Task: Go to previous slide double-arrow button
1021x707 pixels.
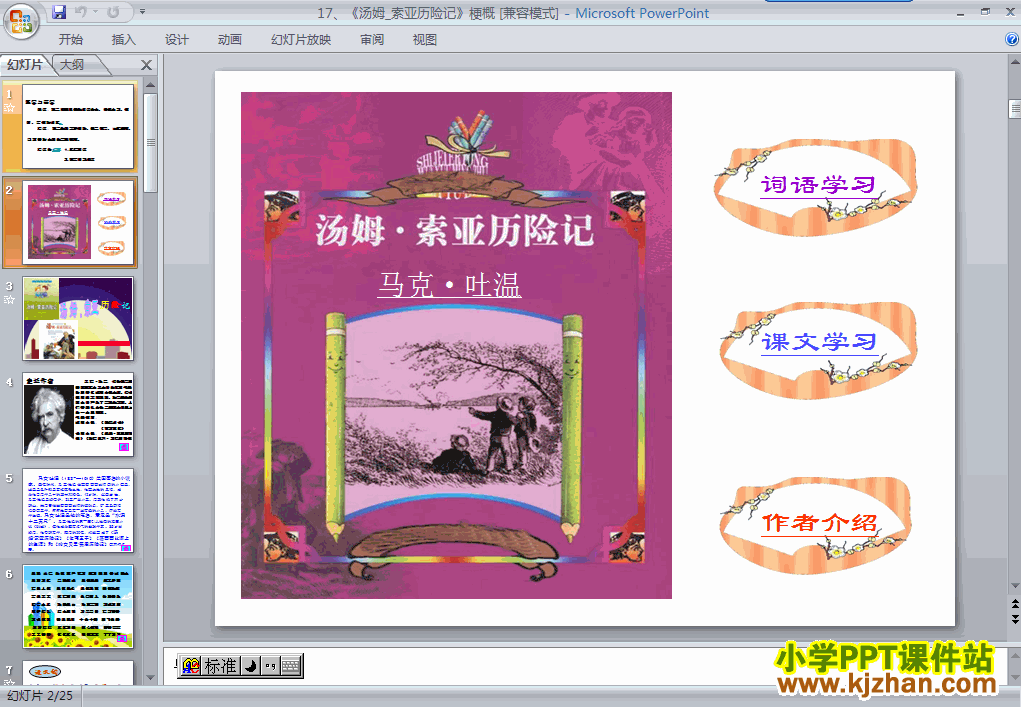Action: tap(1014, 605)
